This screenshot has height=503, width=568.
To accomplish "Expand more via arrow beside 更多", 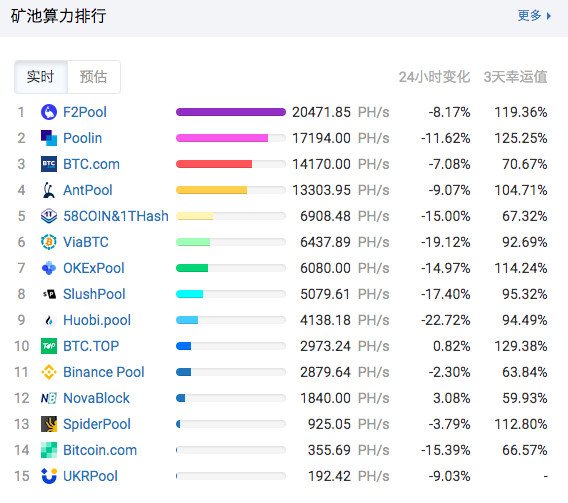I will click(549, 16).
